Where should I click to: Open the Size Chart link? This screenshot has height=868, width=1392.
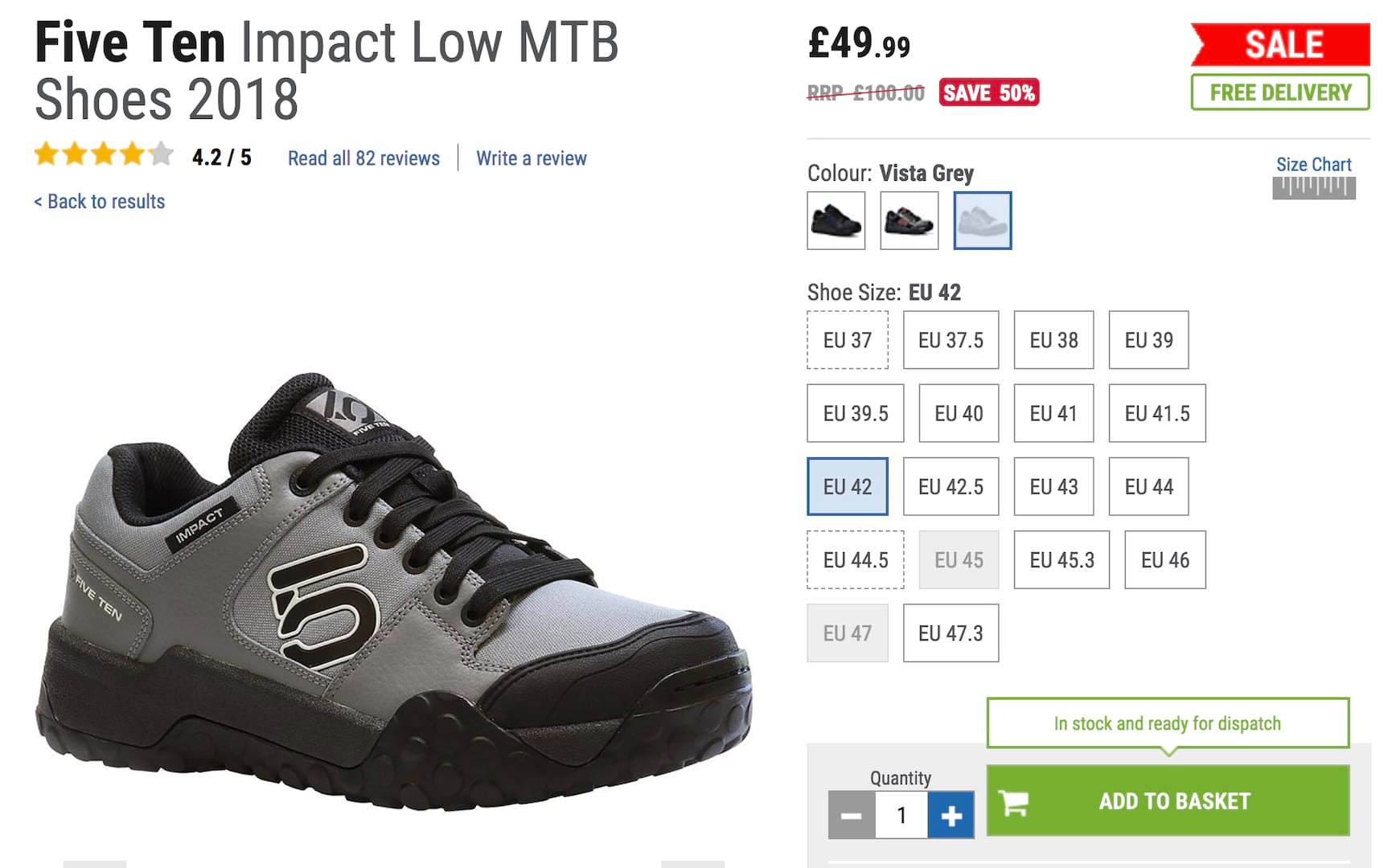(x=1313, y=165)
